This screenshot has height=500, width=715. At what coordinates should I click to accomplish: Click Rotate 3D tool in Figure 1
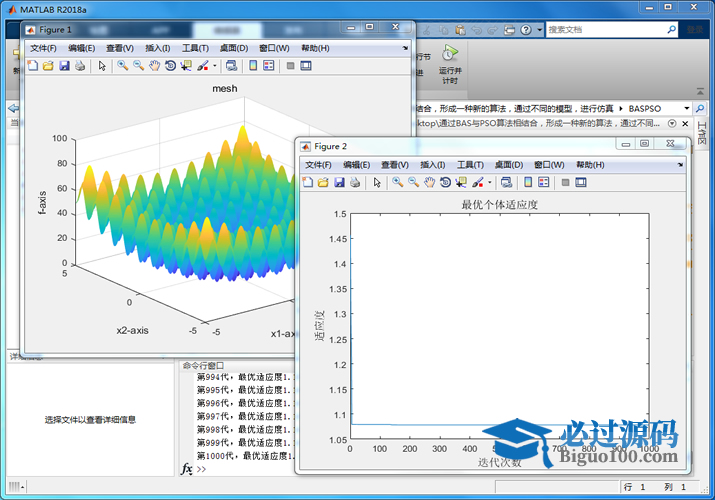[170, 66]
